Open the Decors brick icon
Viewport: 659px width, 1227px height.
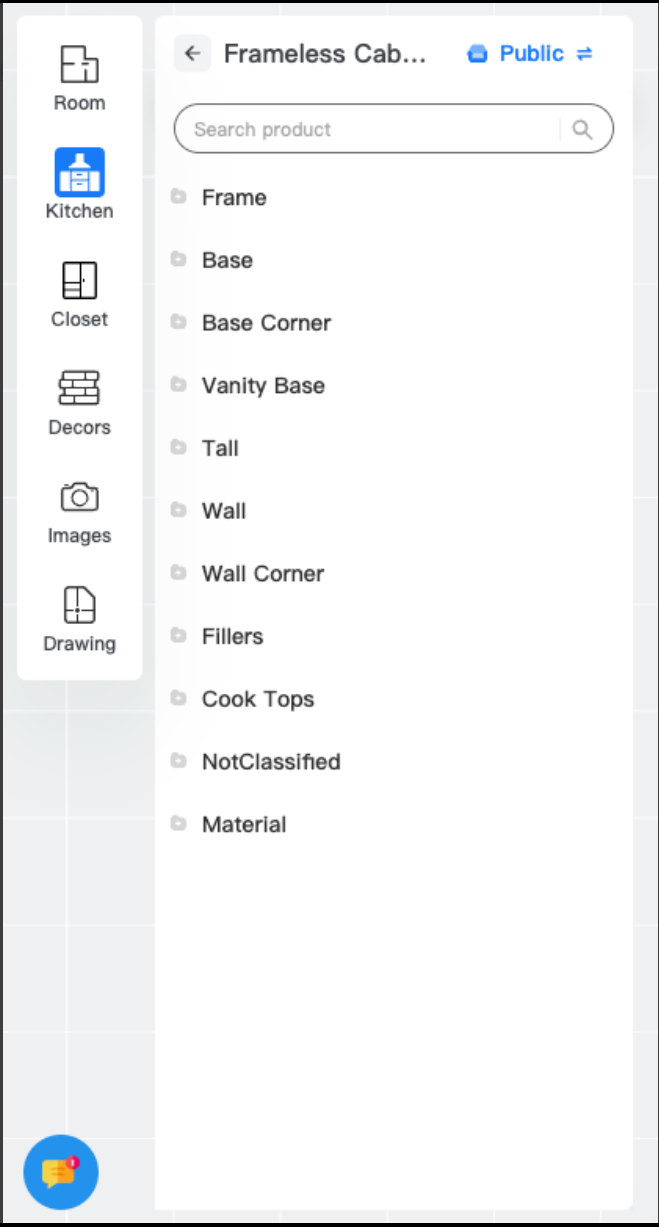pos(79,388)
